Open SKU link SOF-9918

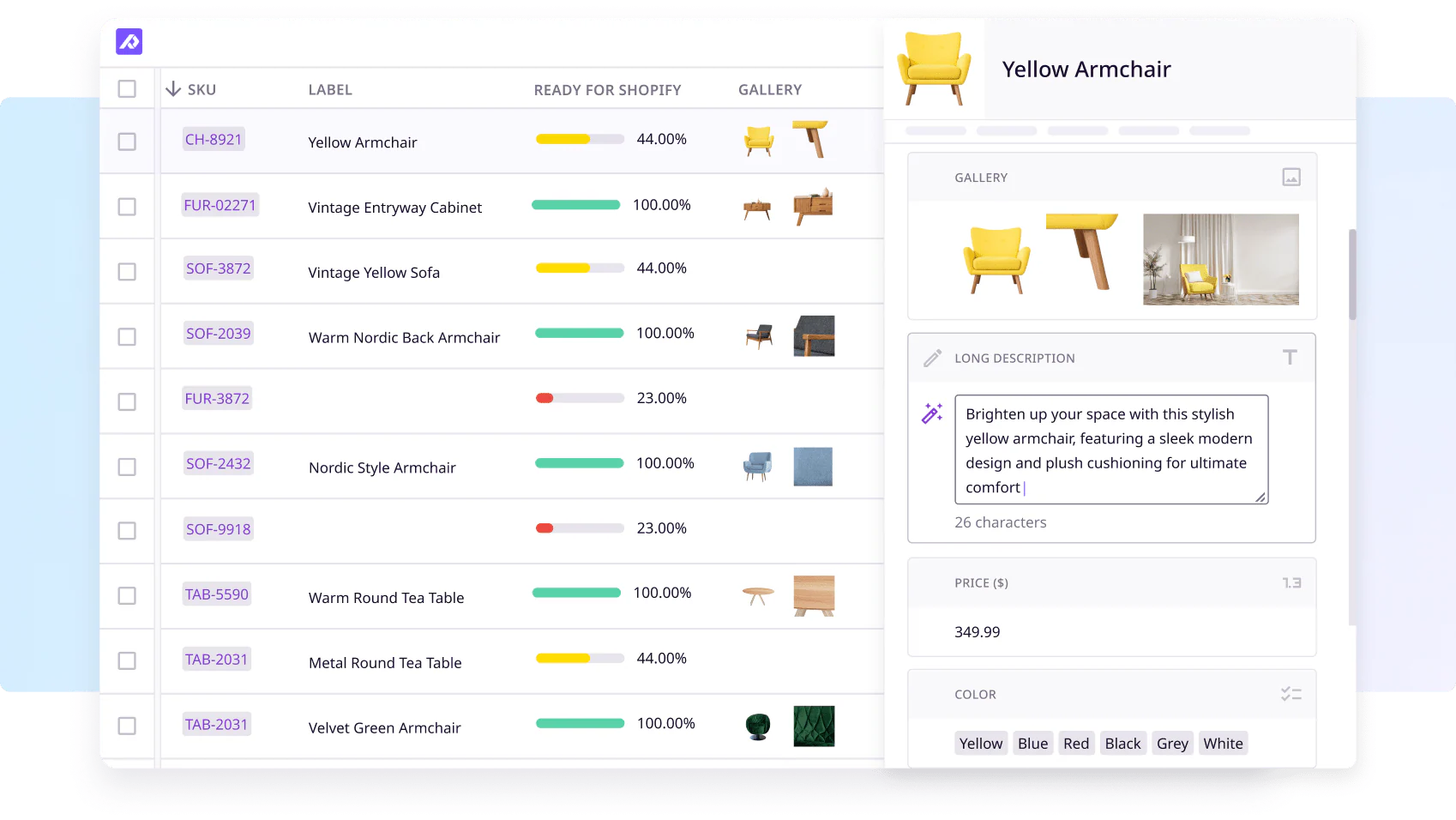pyautogui.click(x=219, y=529)
